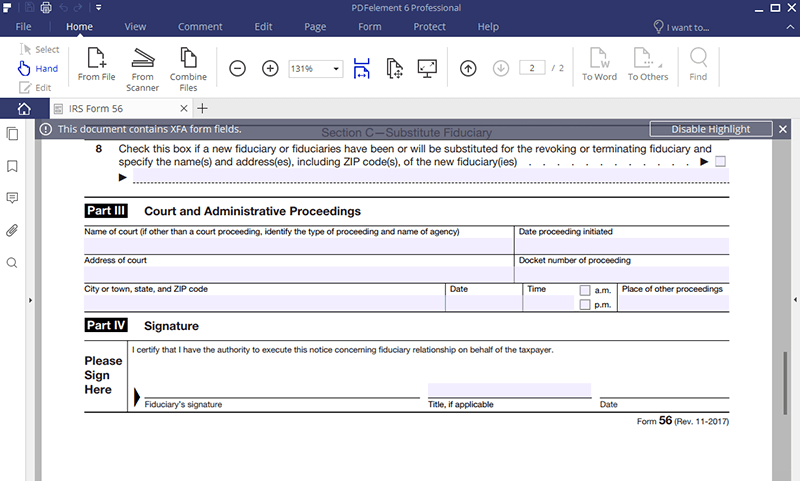Create PDF From File
The image size is (800, 481).
[96, 64]
